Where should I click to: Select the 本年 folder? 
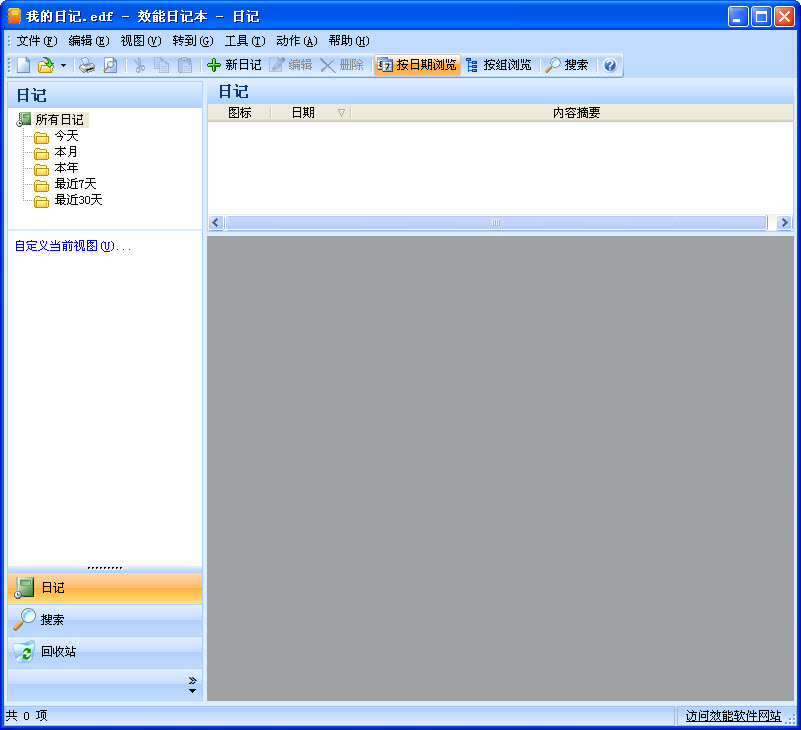(x=66, y=168)
